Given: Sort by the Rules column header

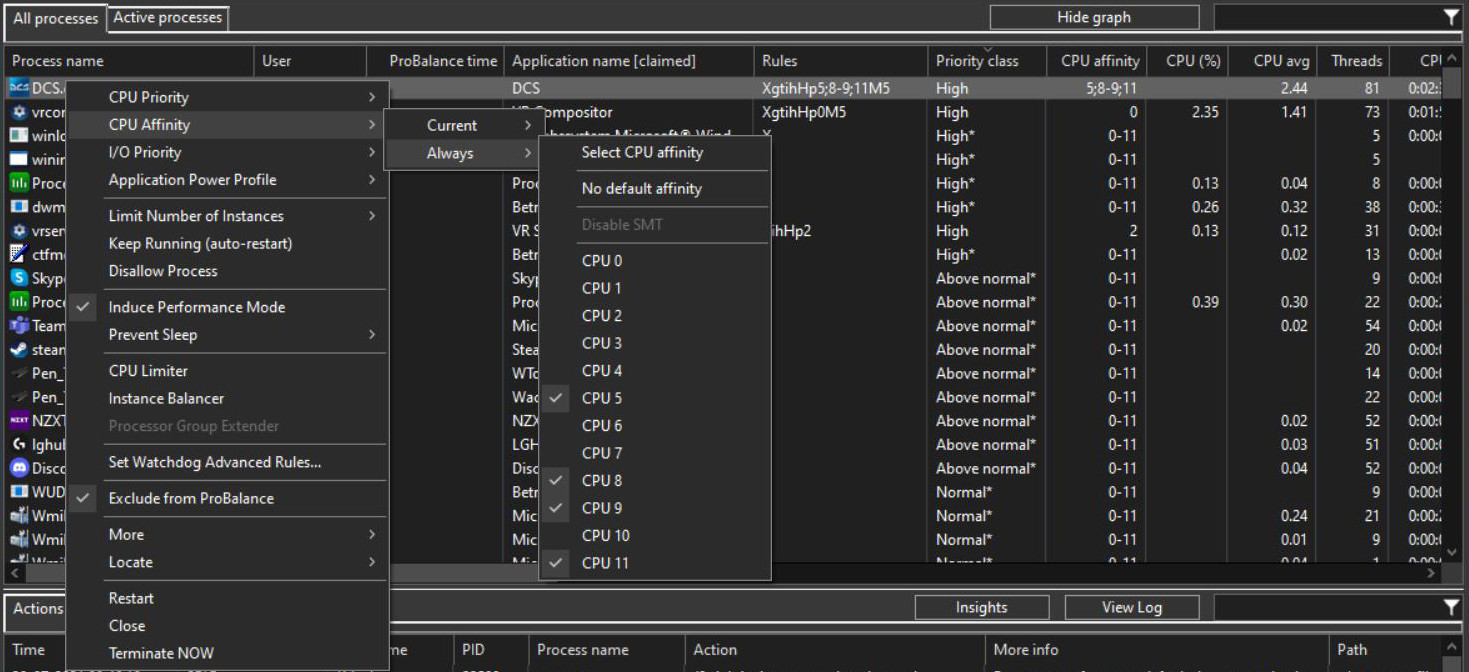Looking at the screenshot, I should pyautogui.click(x=840, y=61).
